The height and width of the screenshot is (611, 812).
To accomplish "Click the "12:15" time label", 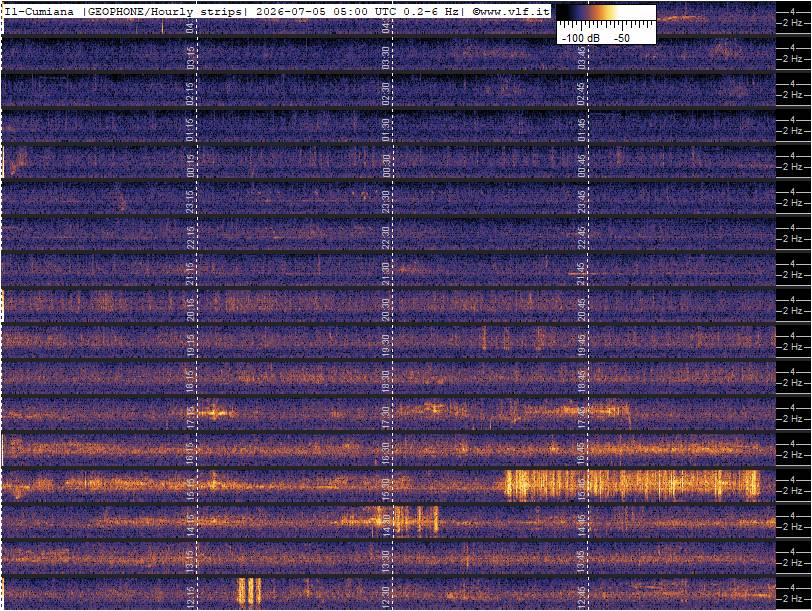I will 190,598.
